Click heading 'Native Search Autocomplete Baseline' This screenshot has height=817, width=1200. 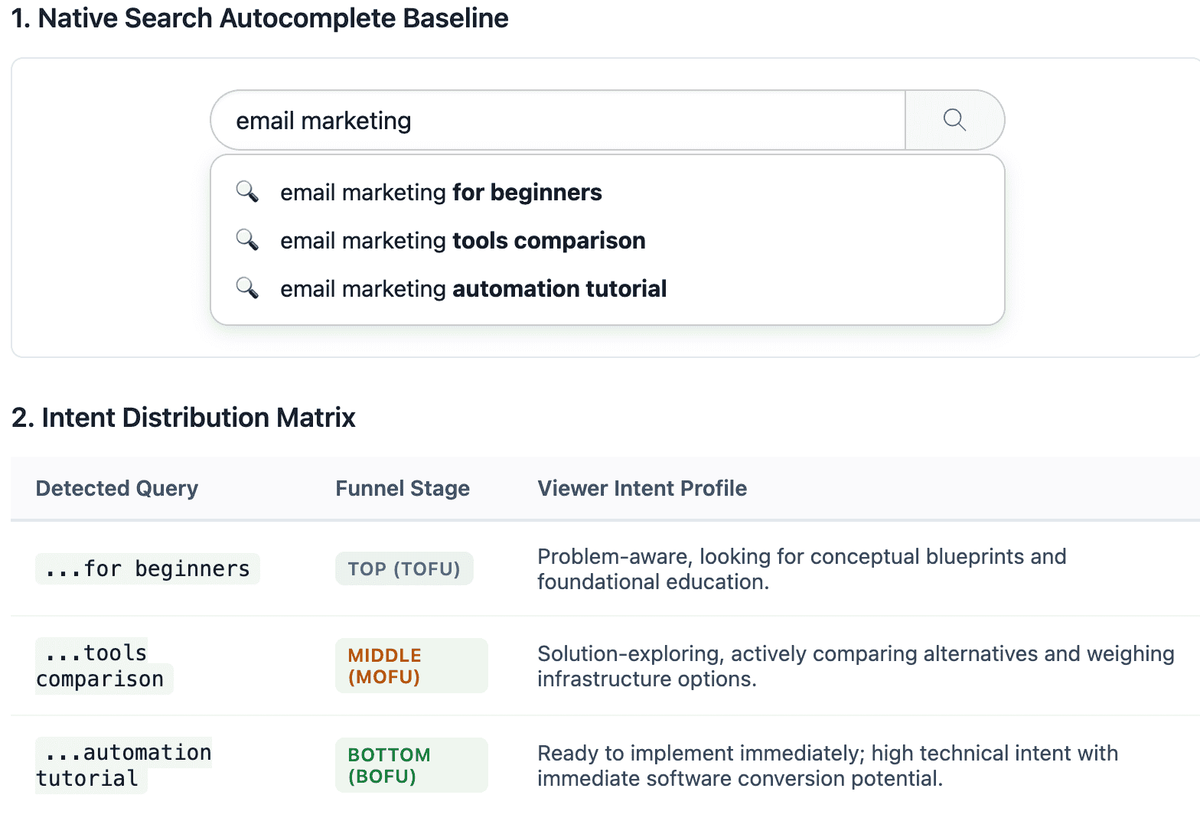click(260, 18)
